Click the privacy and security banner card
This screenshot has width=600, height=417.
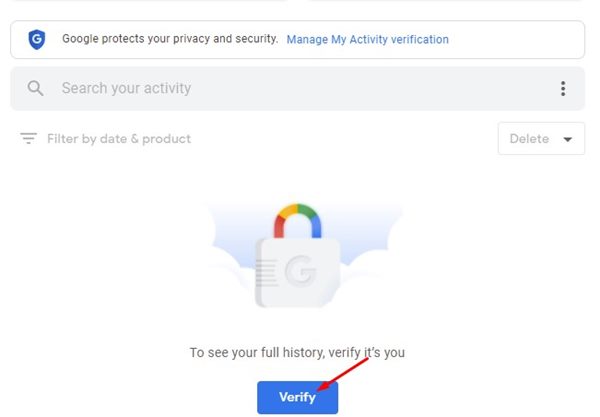click(x=297, y=39)
